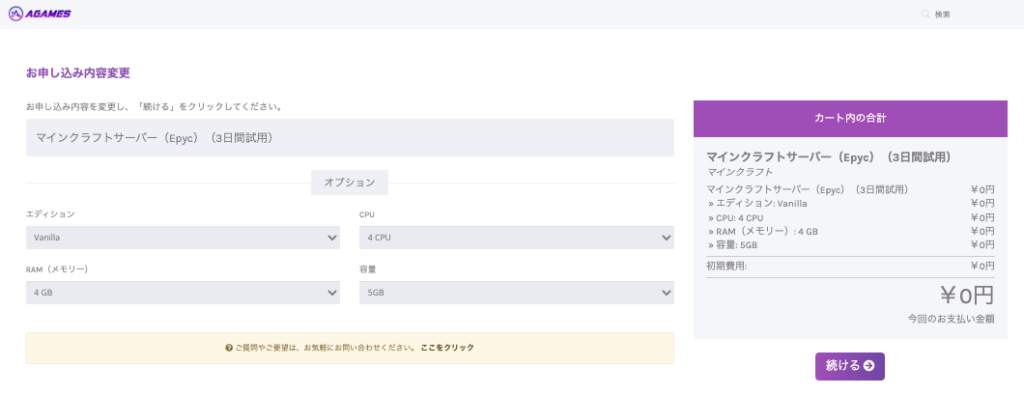Click the large ￥0円 total amount
The width and height of the screenshot is (1024, 395).
(967, 296)
